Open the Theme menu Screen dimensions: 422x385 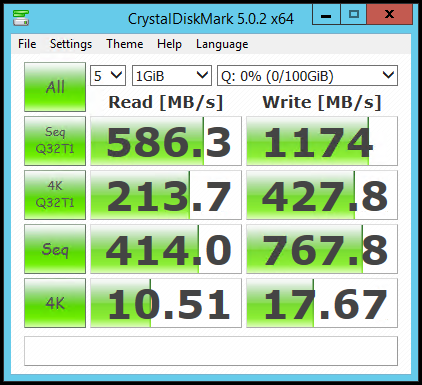pyautogui.click(x=125, y=44)
